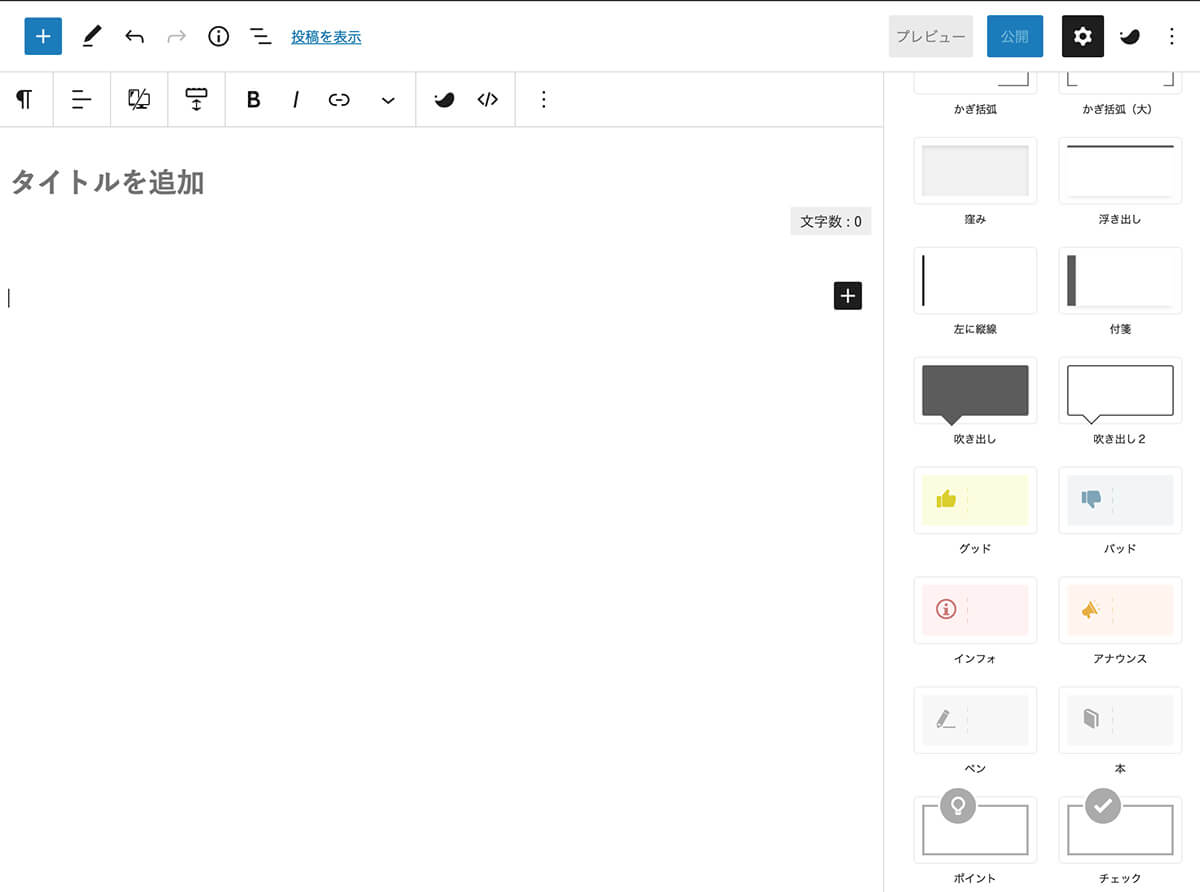1200x892 pixels.
Task: Expand the more rich text controls chevron
Action: click(388, 100)
